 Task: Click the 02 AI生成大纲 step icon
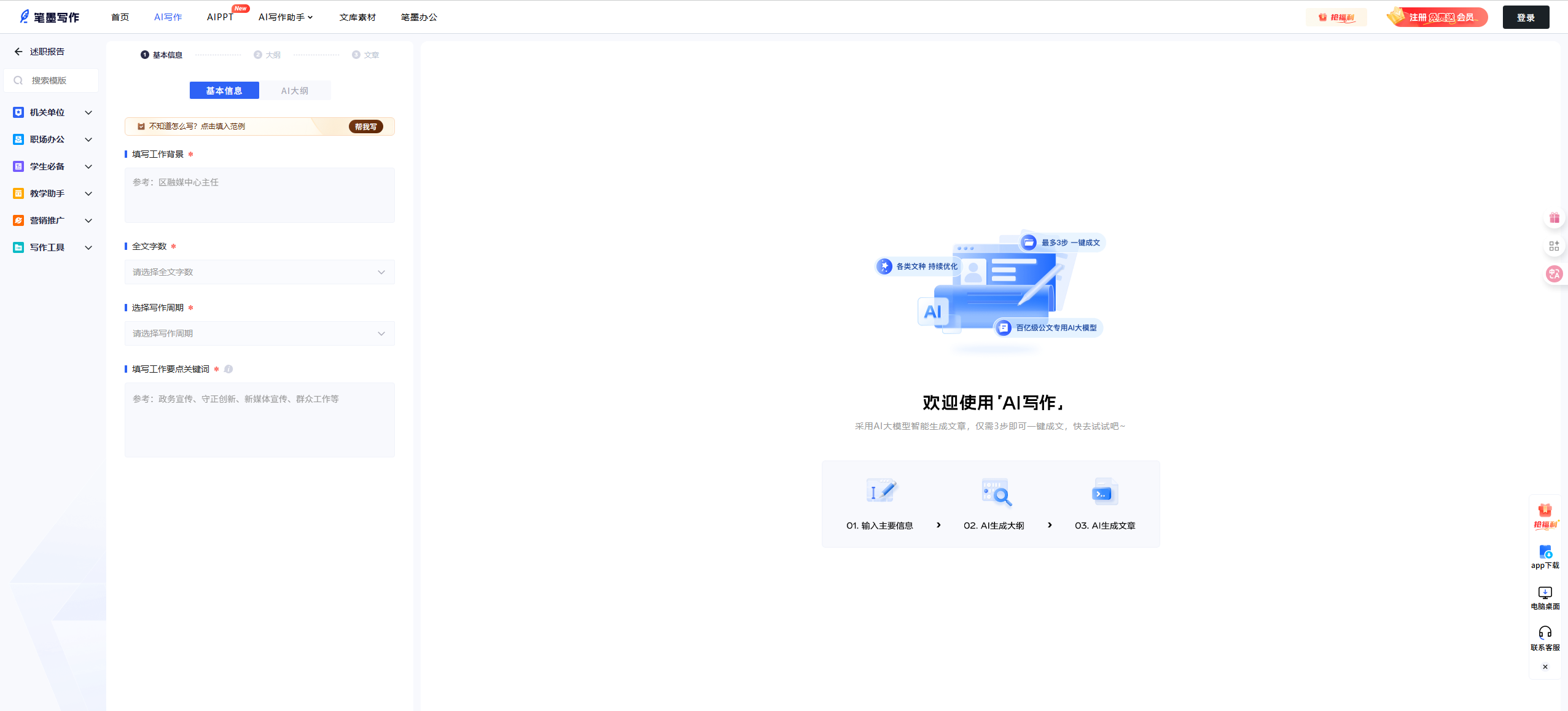pyautogui.click(x=996, y=492)
